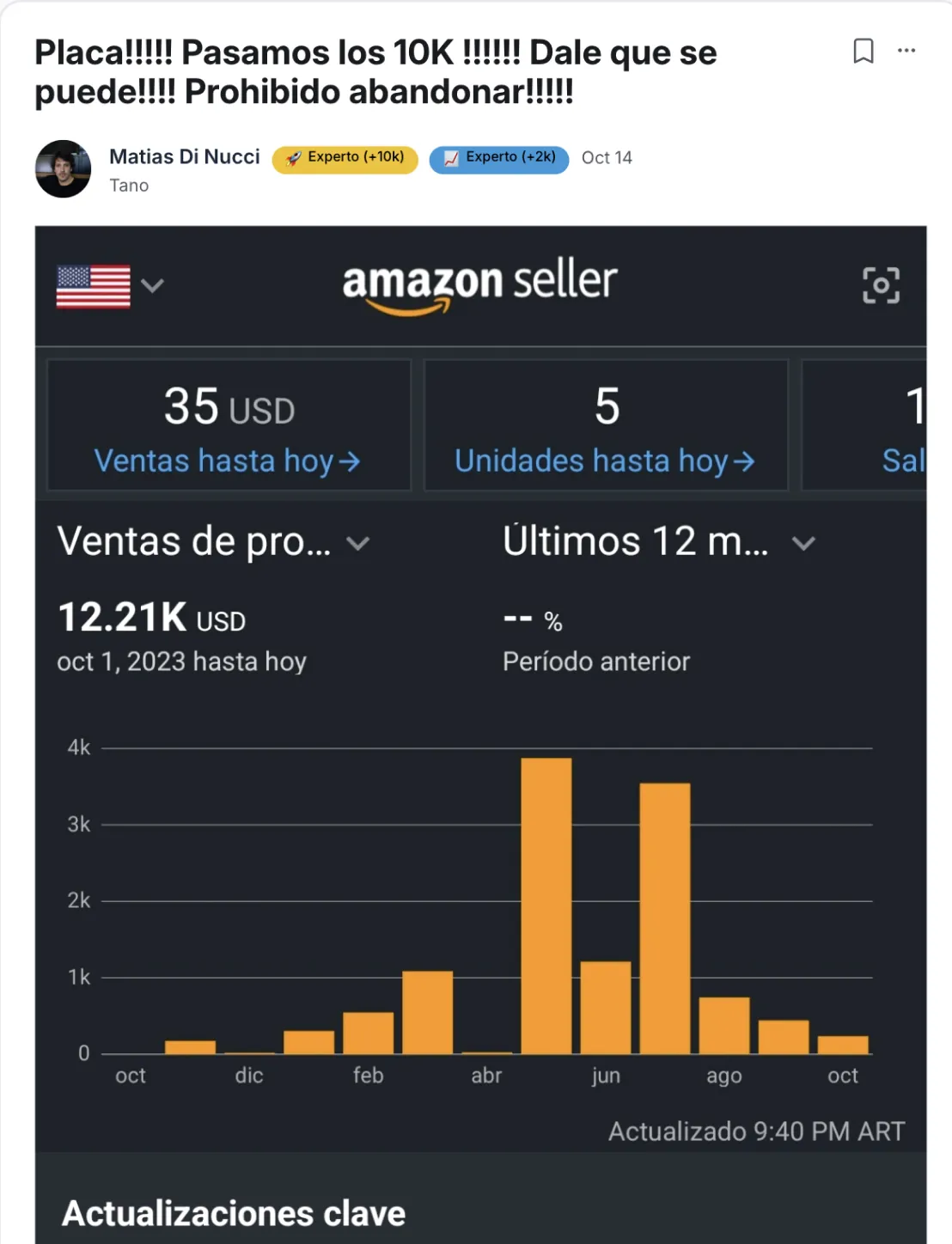Select the tallest orange bar for May
The height and width of the screenshot is (1244, 952).
546,906
